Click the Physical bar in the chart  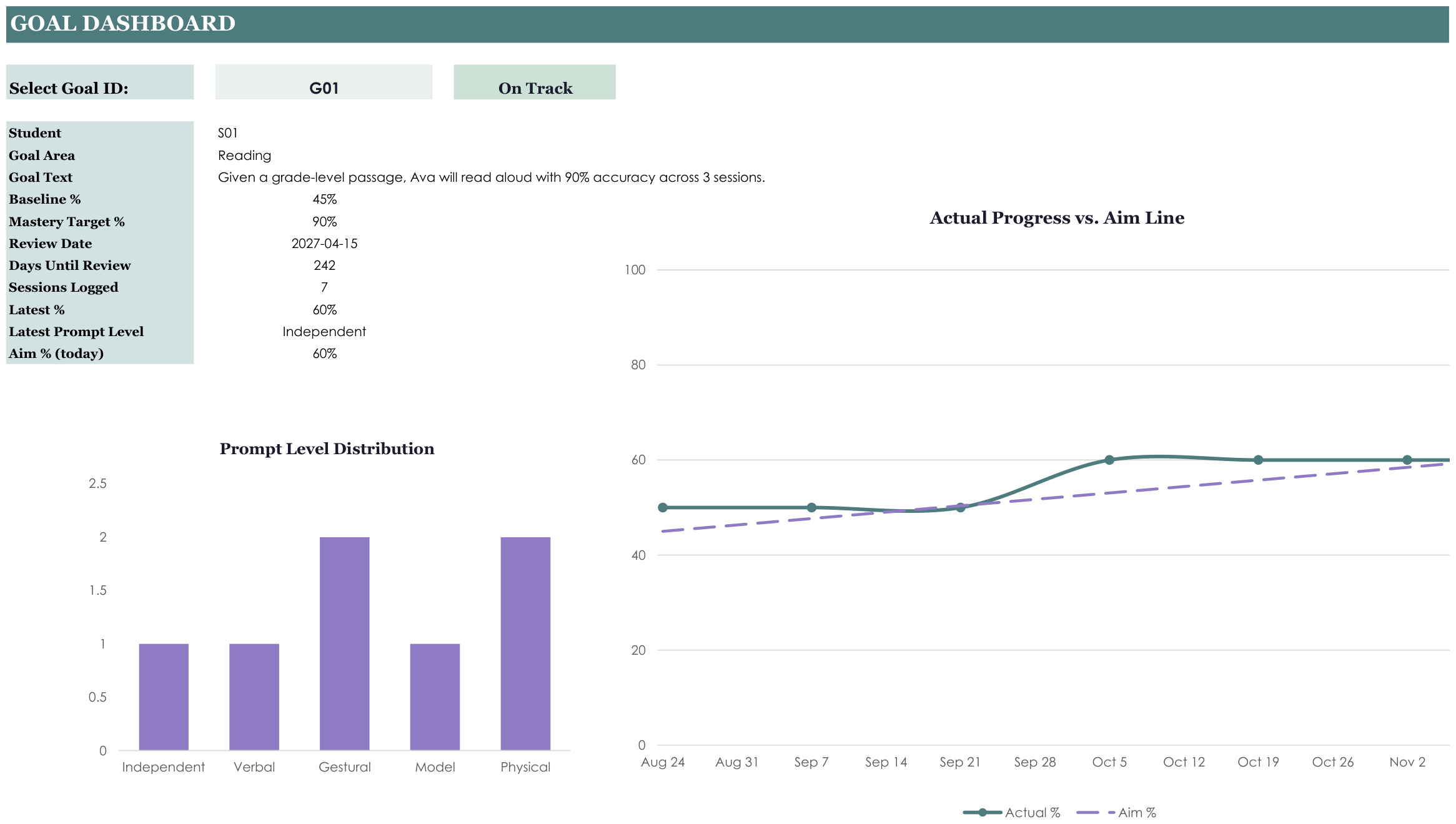pos(525,643)
